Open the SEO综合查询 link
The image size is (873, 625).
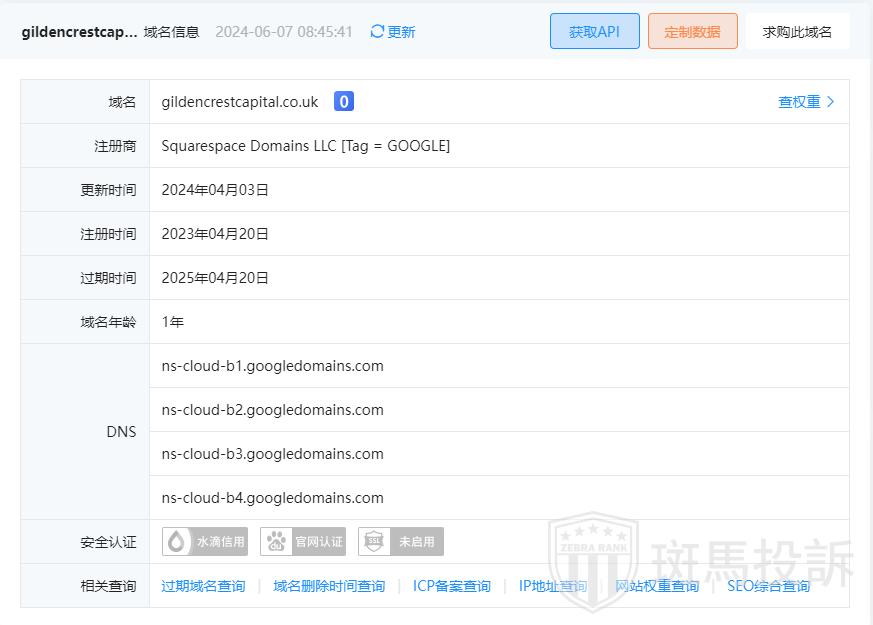[768, 586]
